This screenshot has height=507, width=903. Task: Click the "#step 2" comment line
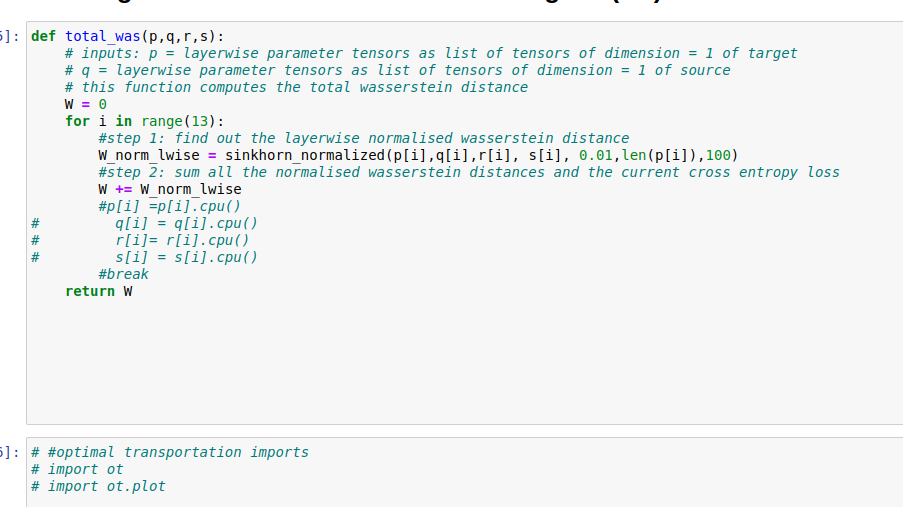pyautogui.click(x=468, y=172)
